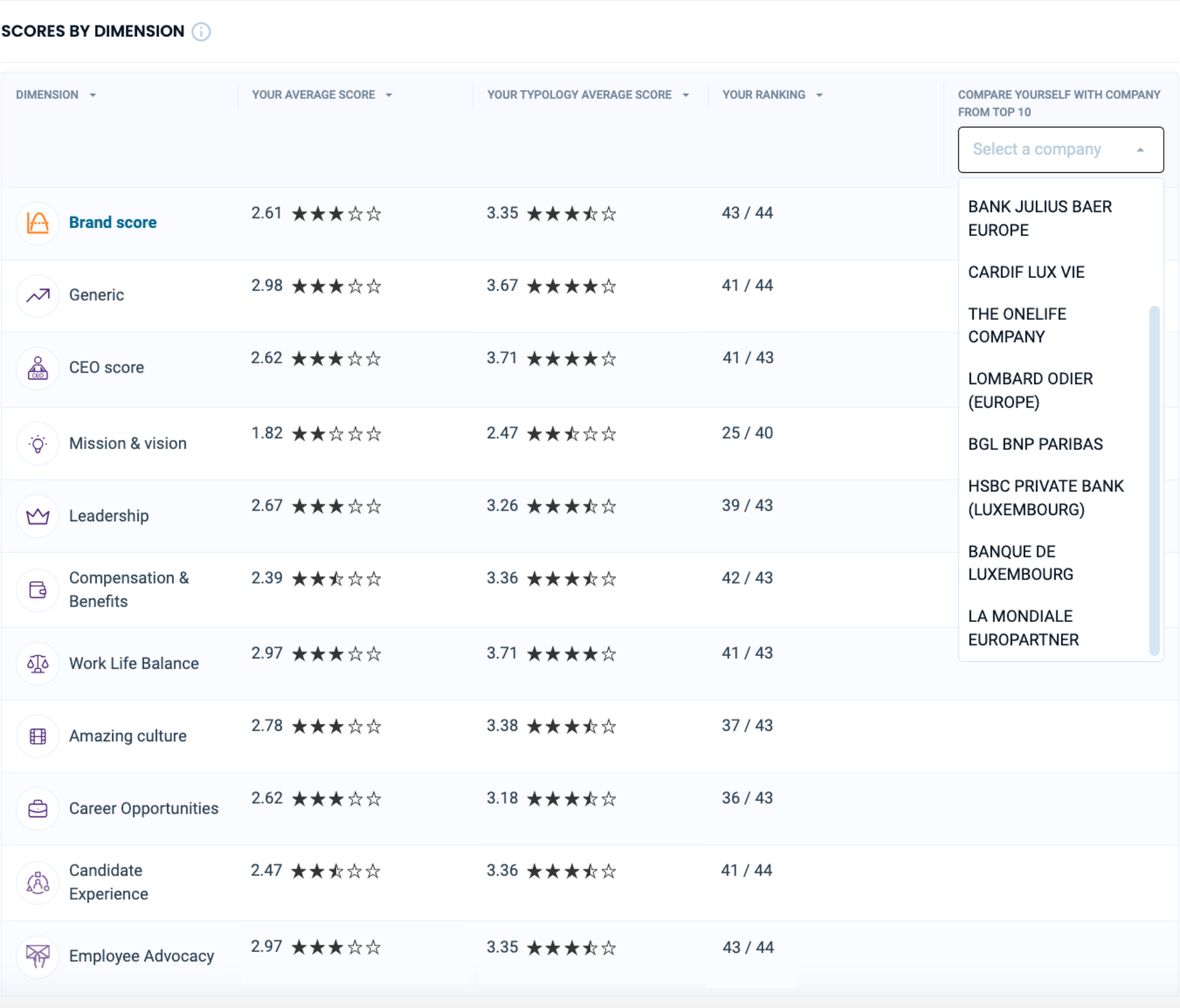Sort by the Dimension column arrow

[x=93, y=95]
